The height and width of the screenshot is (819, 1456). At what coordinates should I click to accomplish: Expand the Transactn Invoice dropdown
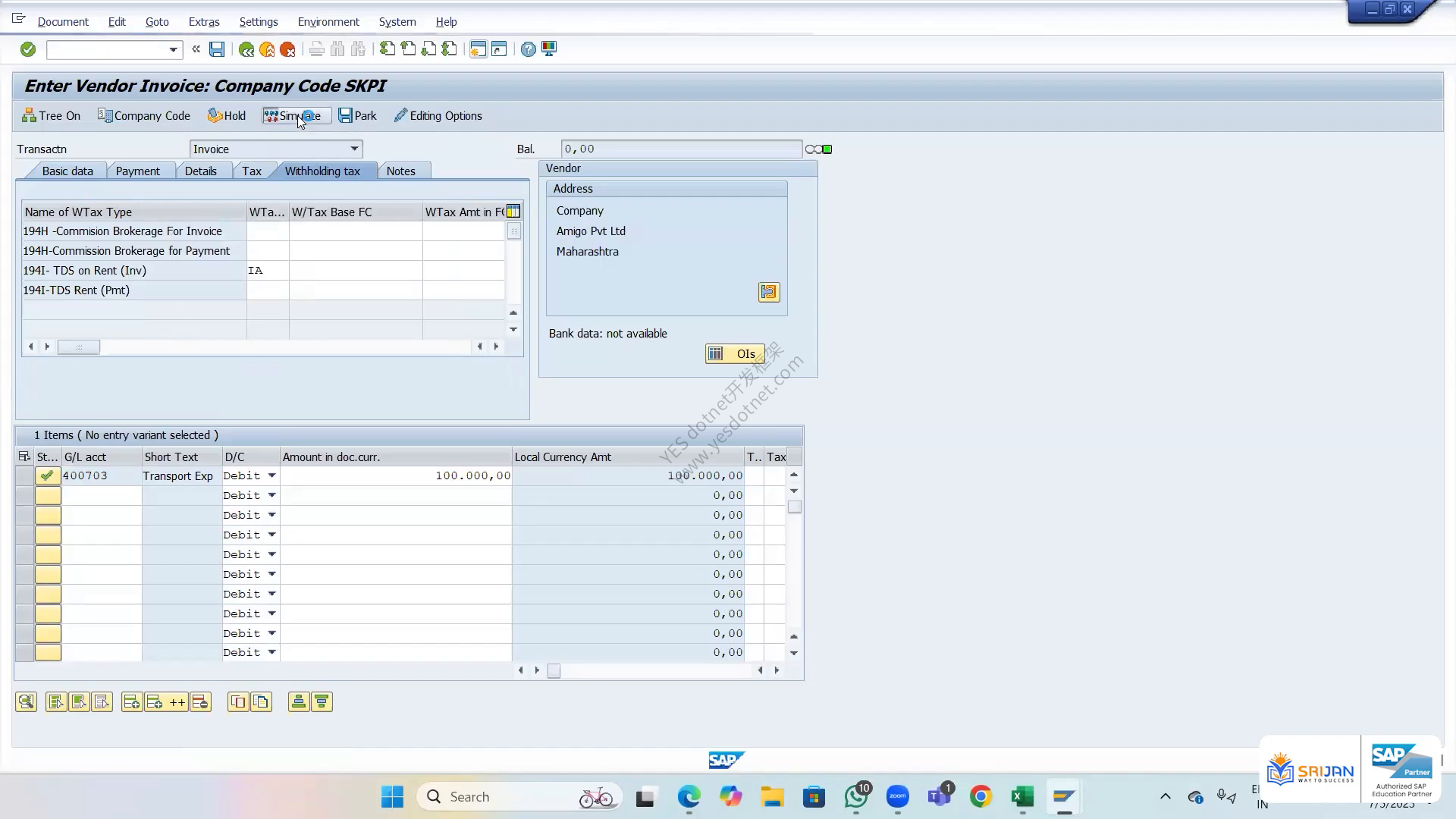[354, 149]
